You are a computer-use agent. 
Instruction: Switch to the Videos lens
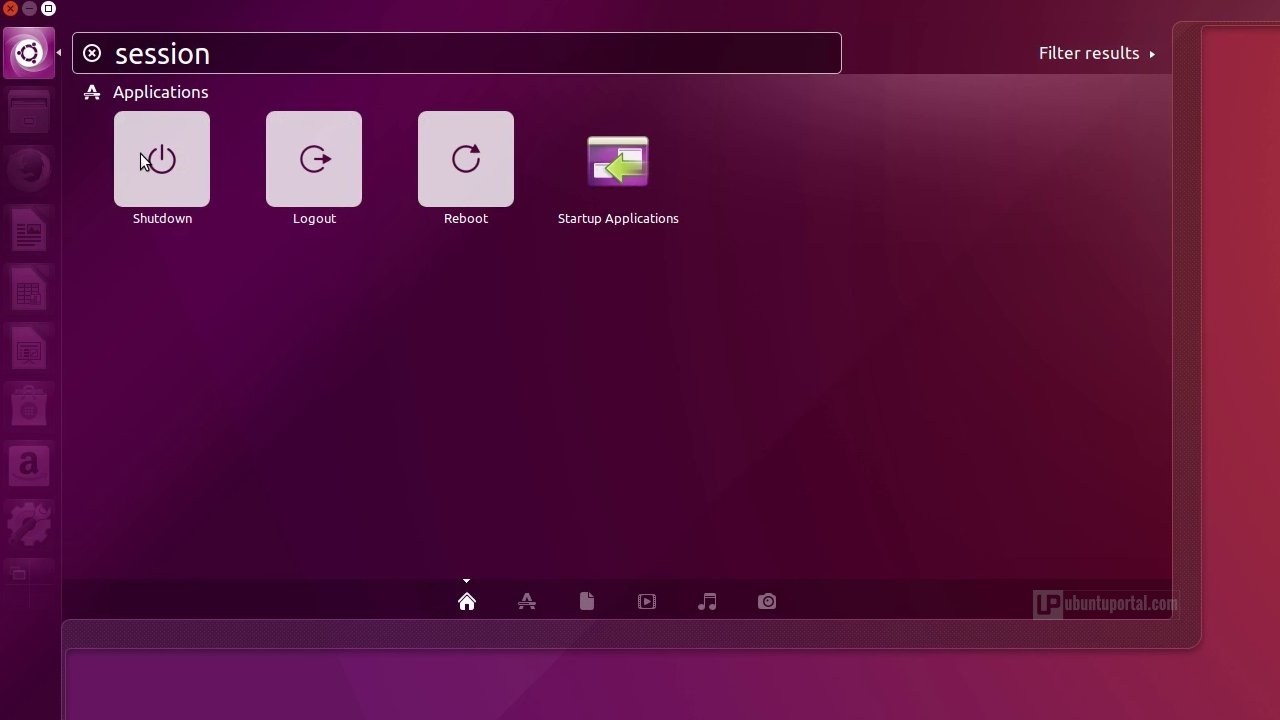click(x=647, y=601)
